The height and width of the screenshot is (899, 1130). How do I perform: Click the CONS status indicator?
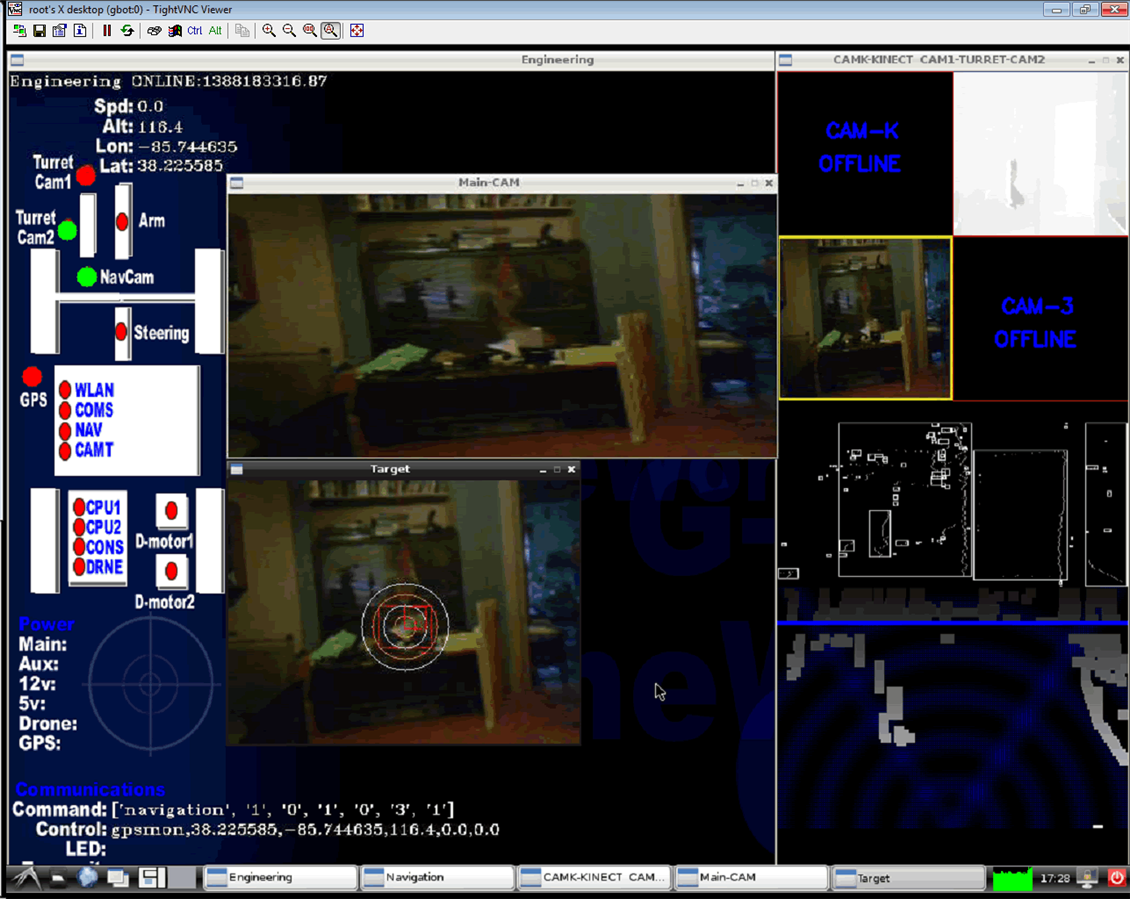pyautogui.click(x=79, y=547)
